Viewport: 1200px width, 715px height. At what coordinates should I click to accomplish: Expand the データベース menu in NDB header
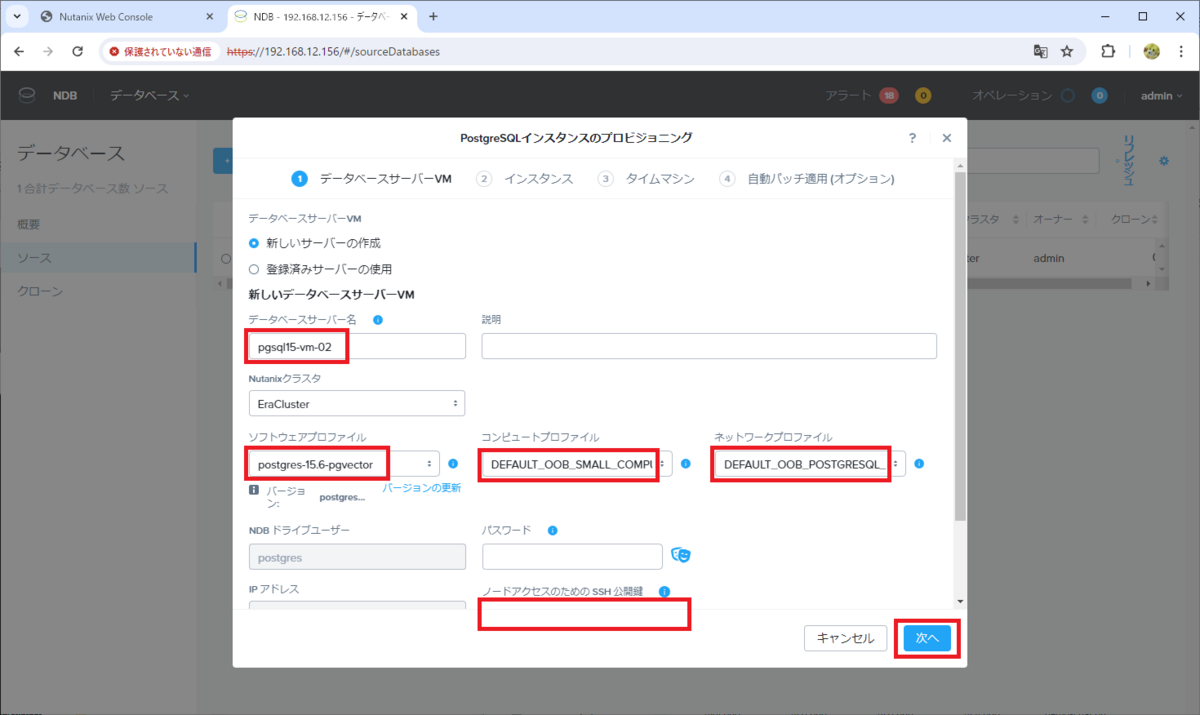coord(149,95)
